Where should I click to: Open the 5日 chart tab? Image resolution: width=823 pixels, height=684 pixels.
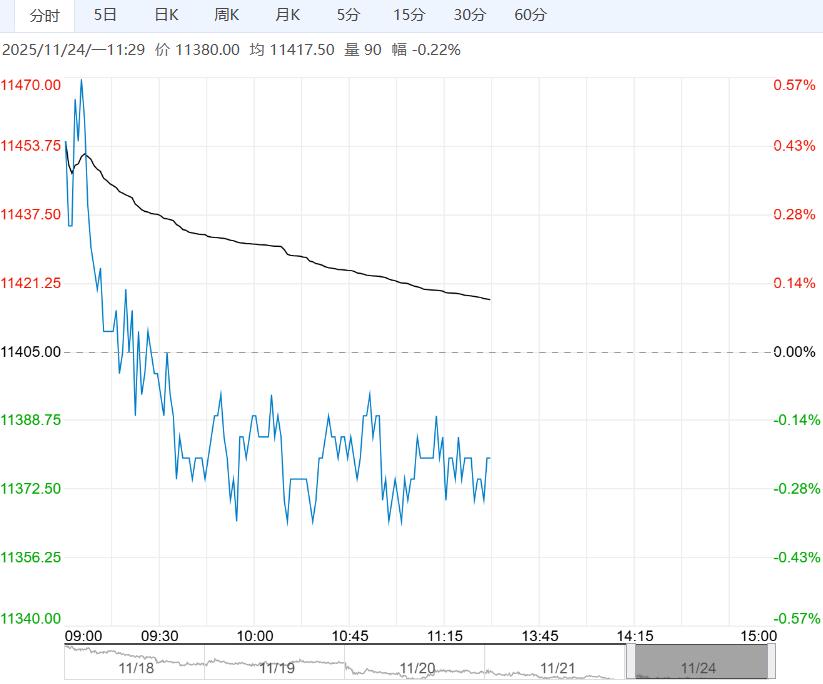pyautogui.click(x=105, y=15)
